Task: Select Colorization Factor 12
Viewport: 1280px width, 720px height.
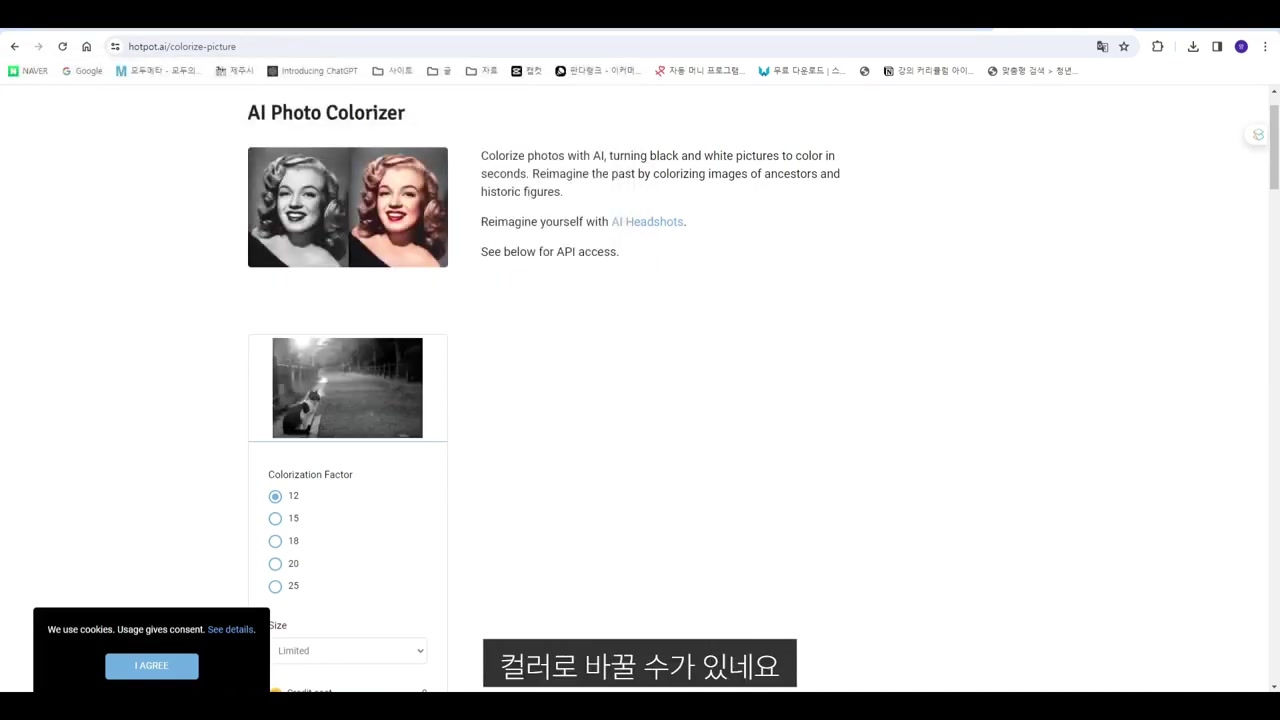Action: [x=275, y=496]
